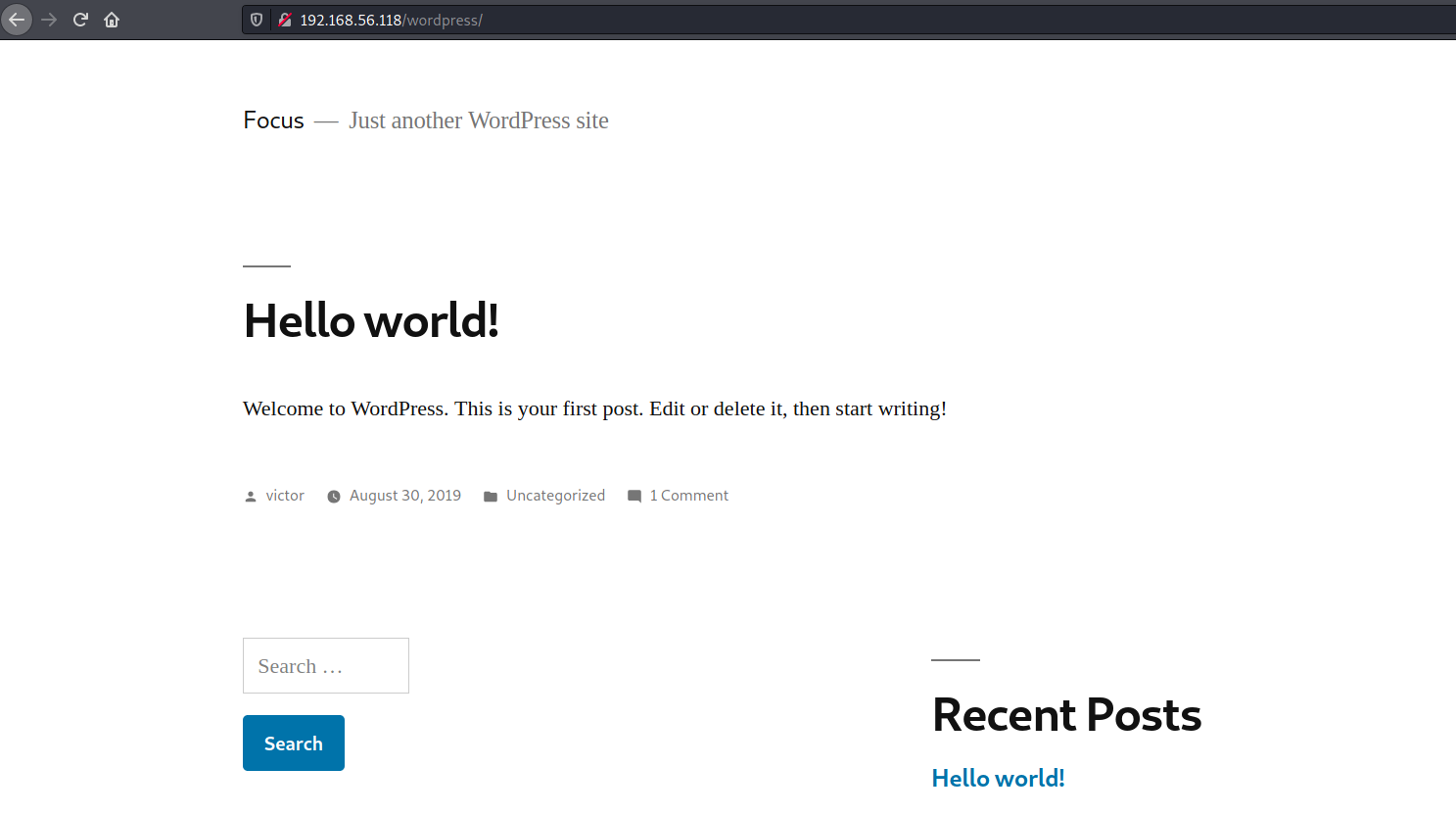This screenshot has width=1456, height=815.
Task: Show insecure connection info via crossed lock icon
Action: pos(284,20)
